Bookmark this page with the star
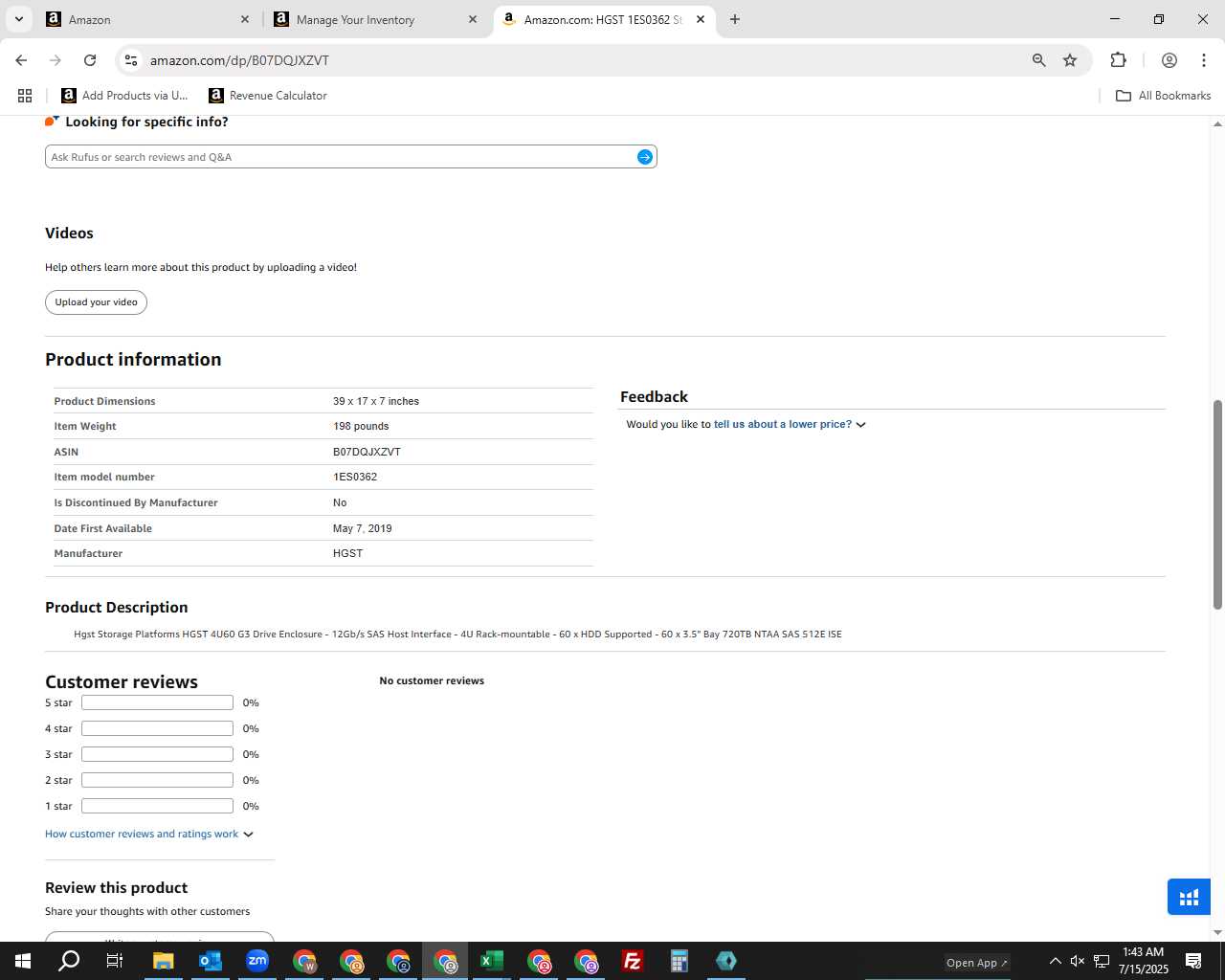1225x980 pixels. 1070,60
